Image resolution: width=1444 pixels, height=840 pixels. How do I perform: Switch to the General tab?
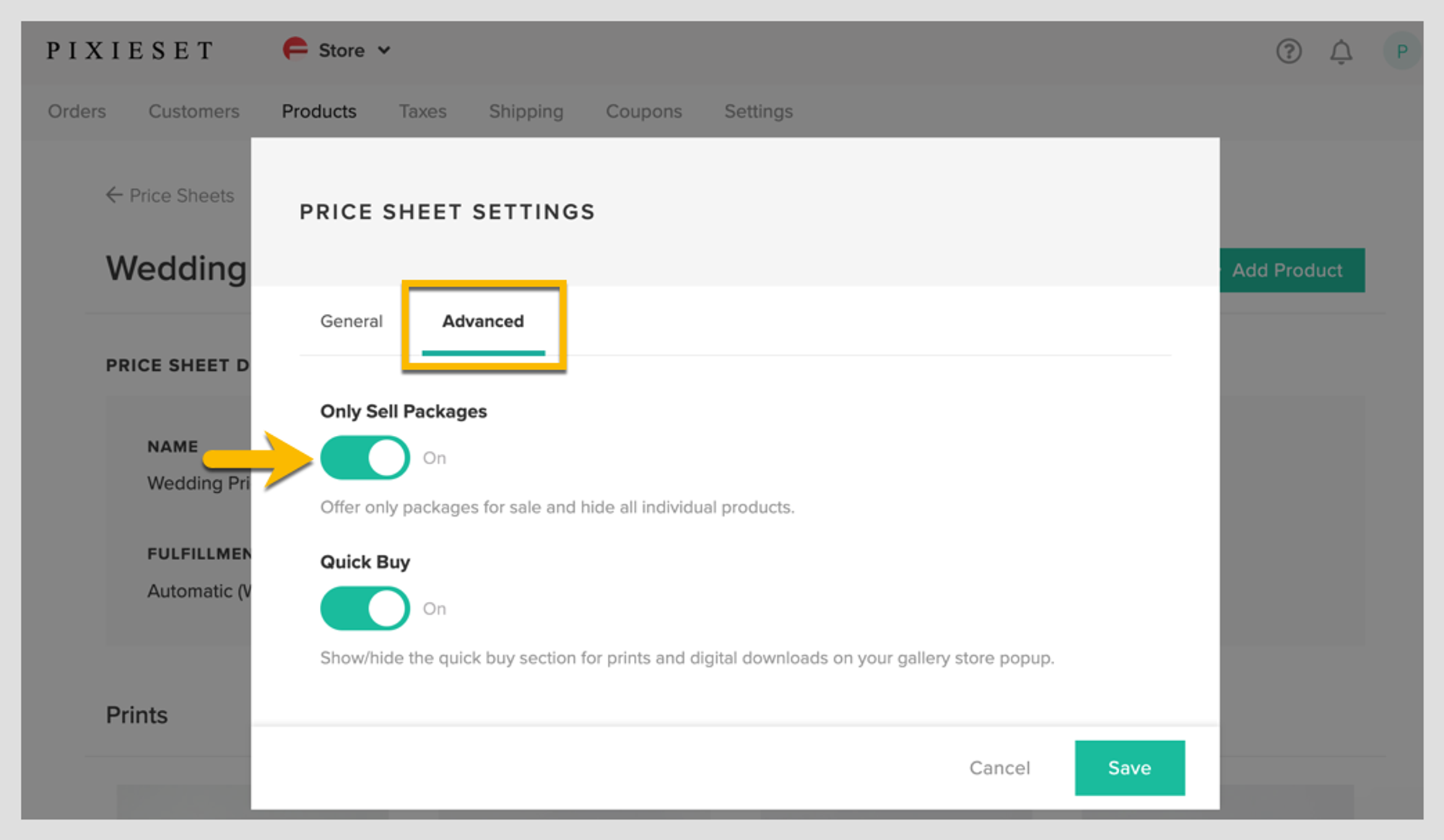(351, 321)
